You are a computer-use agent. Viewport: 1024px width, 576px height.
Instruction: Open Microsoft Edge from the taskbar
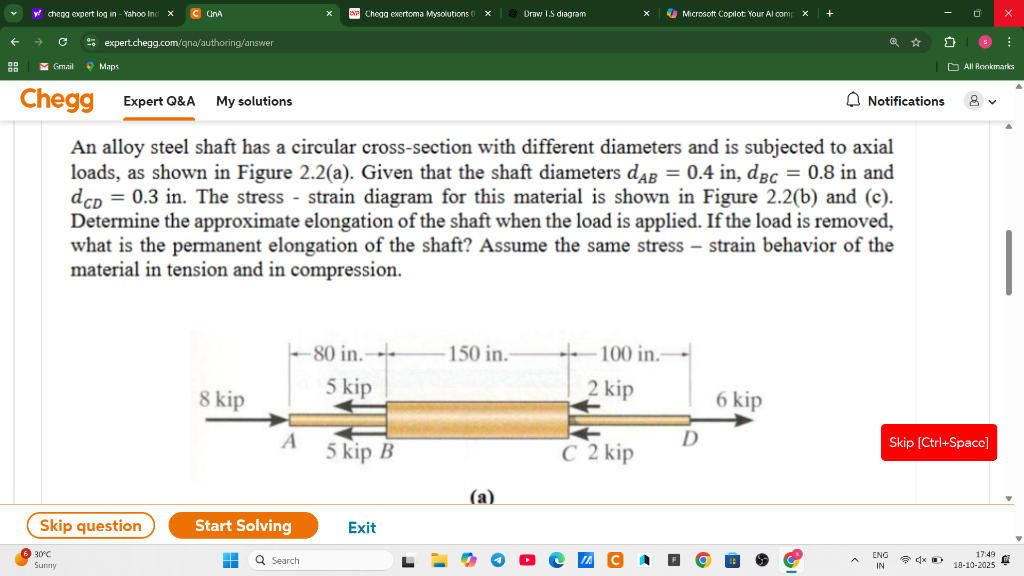click(x=556, y=560)
